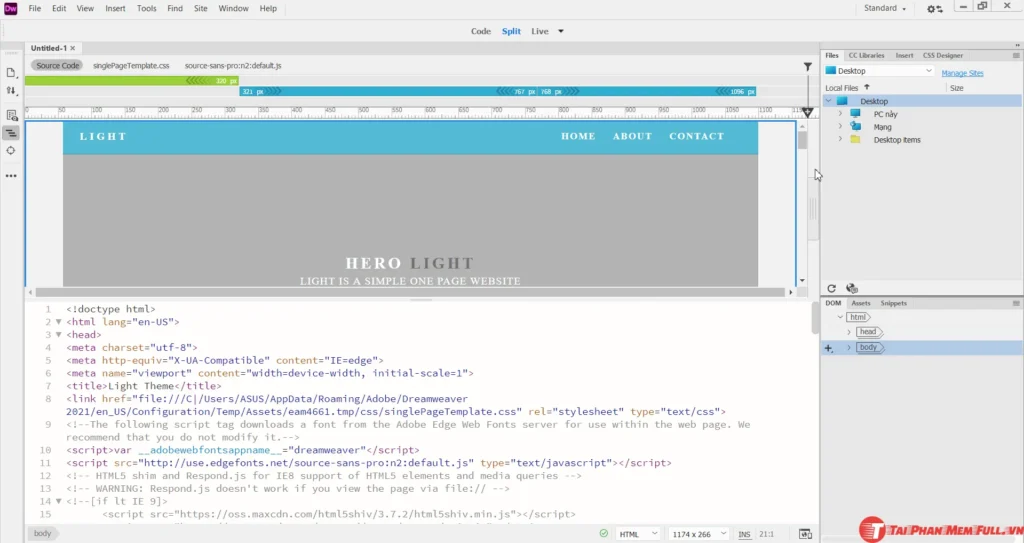Expand the Desktop items folder
The image size is (1024, 543).
(x=840, y=139)
